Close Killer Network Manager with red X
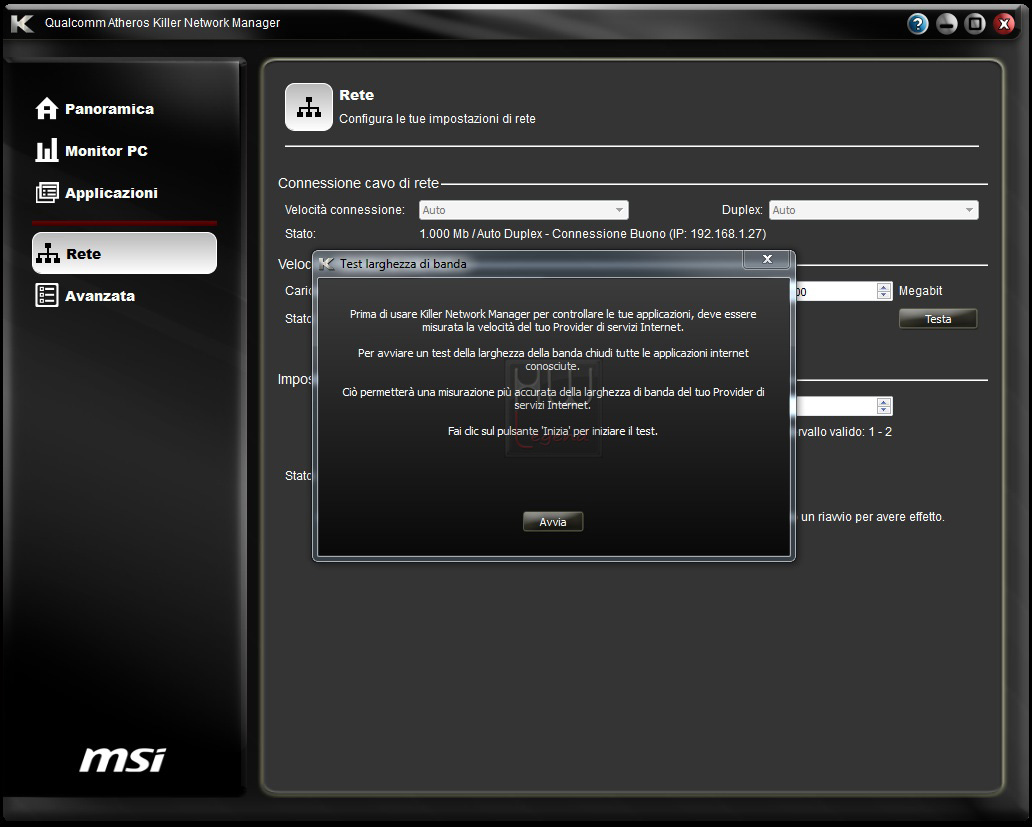 (x=1004, y=24)
